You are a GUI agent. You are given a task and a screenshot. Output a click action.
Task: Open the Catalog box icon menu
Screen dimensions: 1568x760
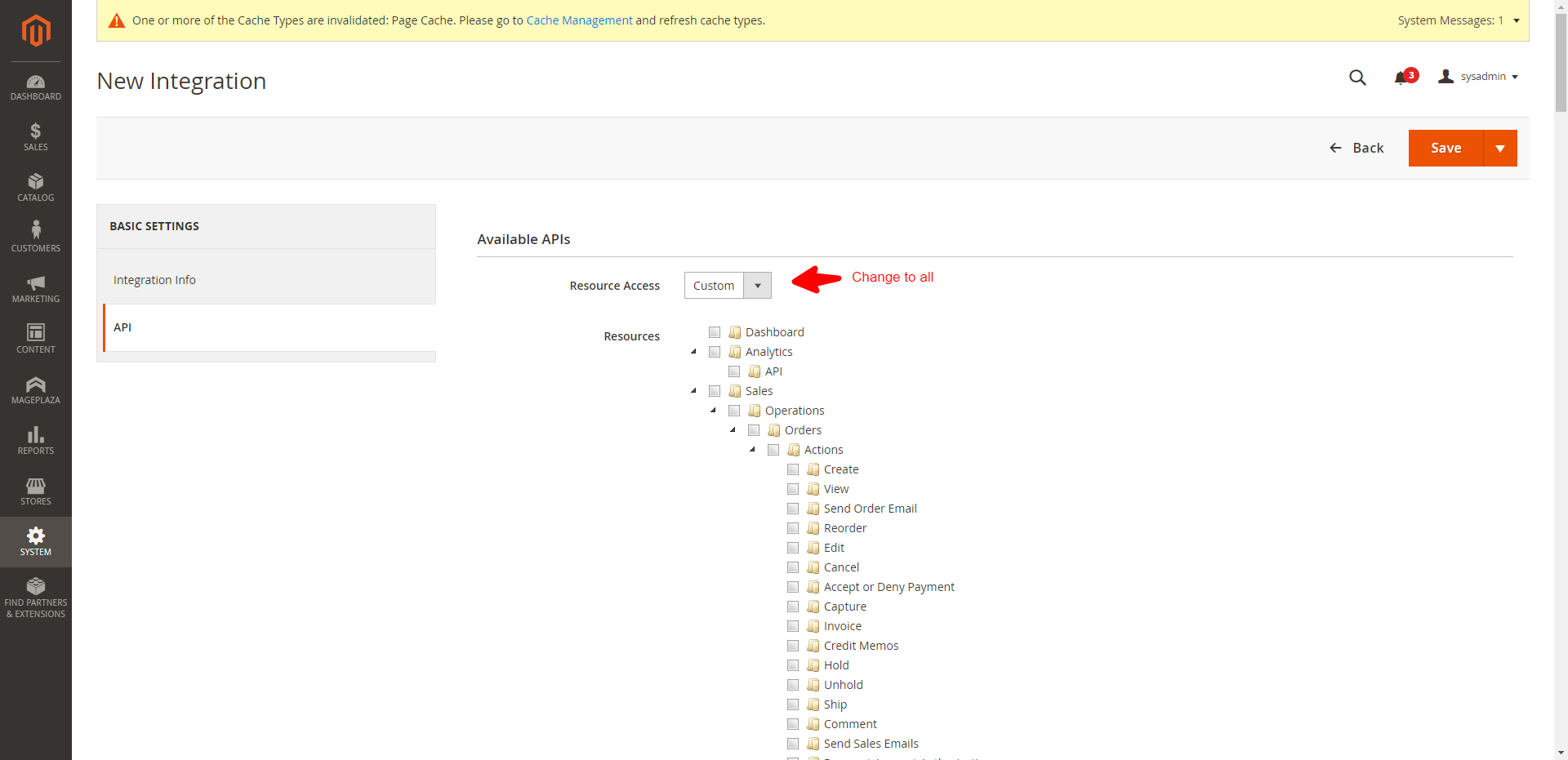(36, 188)
